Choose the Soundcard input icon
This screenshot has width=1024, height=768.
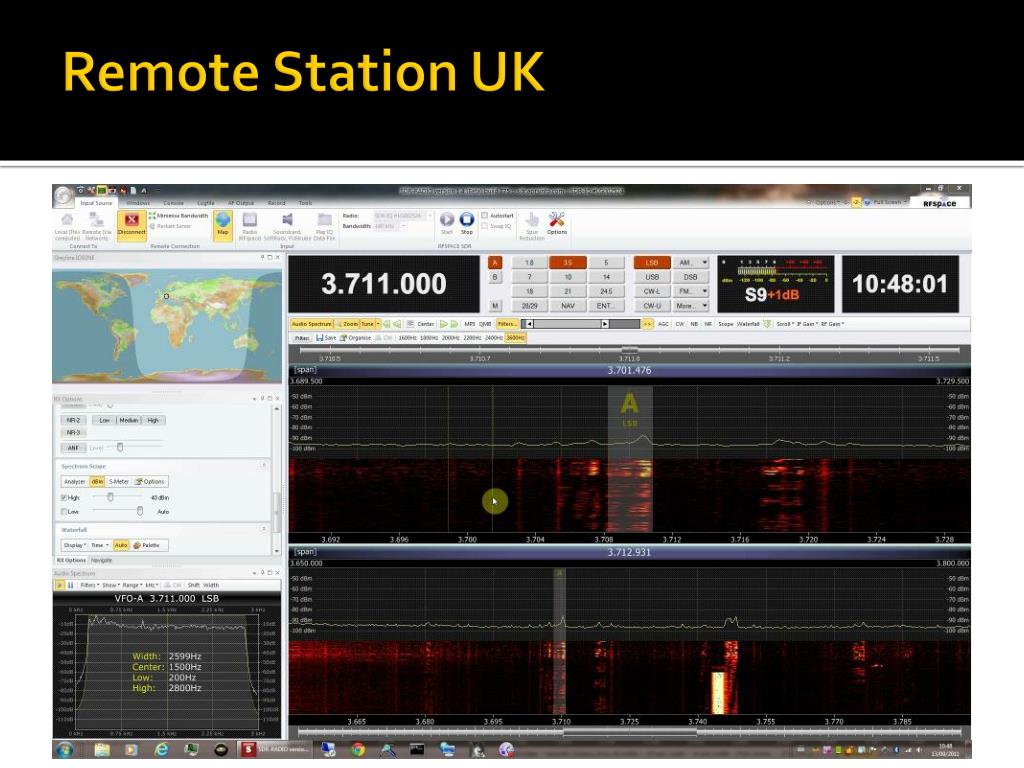pos(287,220)
